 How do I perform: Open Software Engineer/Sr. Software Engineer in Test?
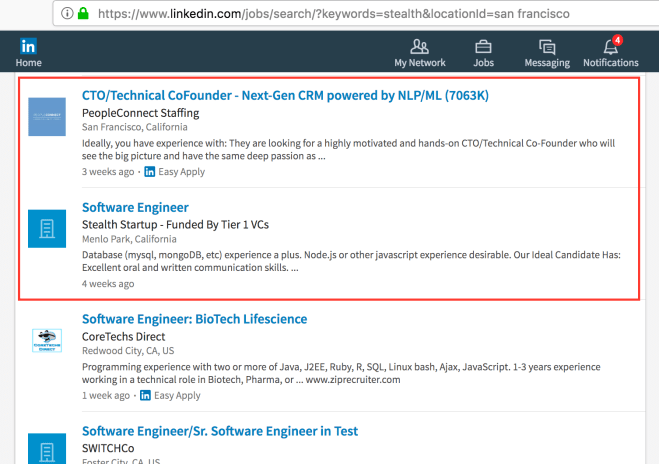click(x=219, y=431)
